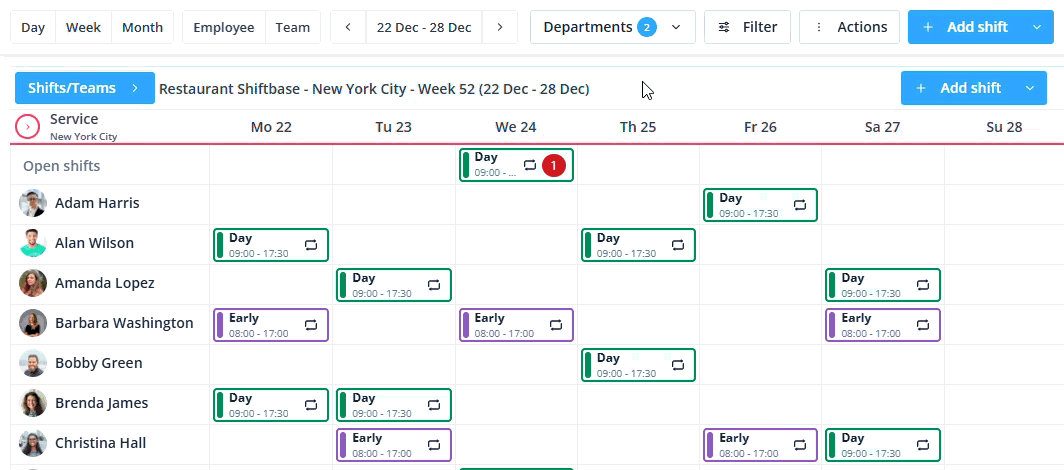Expand the Shifts/Teams panel
This screenshot has width=1064, height=470.
coord(85,88)
